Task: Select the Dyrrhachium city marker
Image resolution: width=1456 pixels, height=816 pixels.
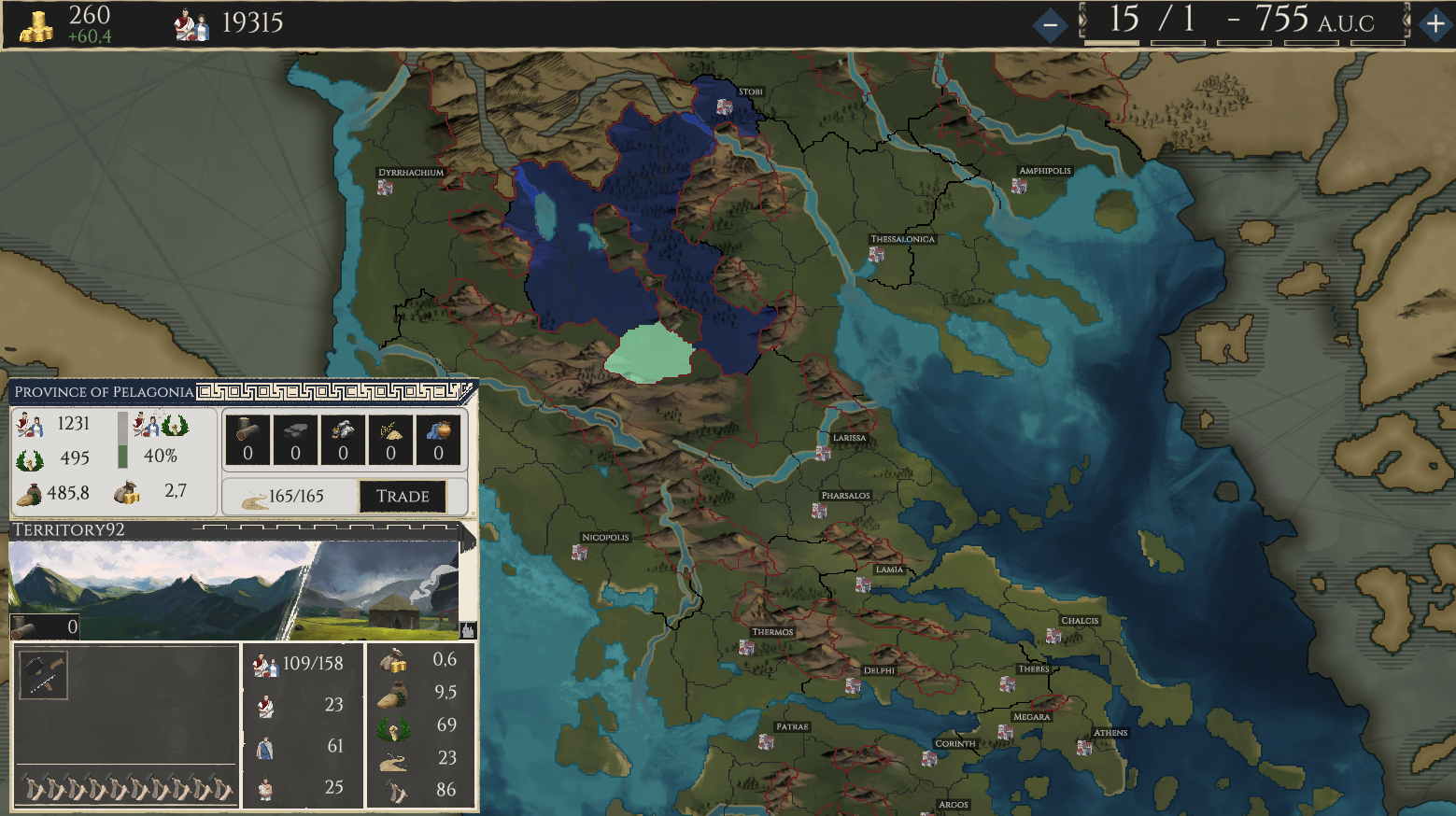Action: coord(385,187)
